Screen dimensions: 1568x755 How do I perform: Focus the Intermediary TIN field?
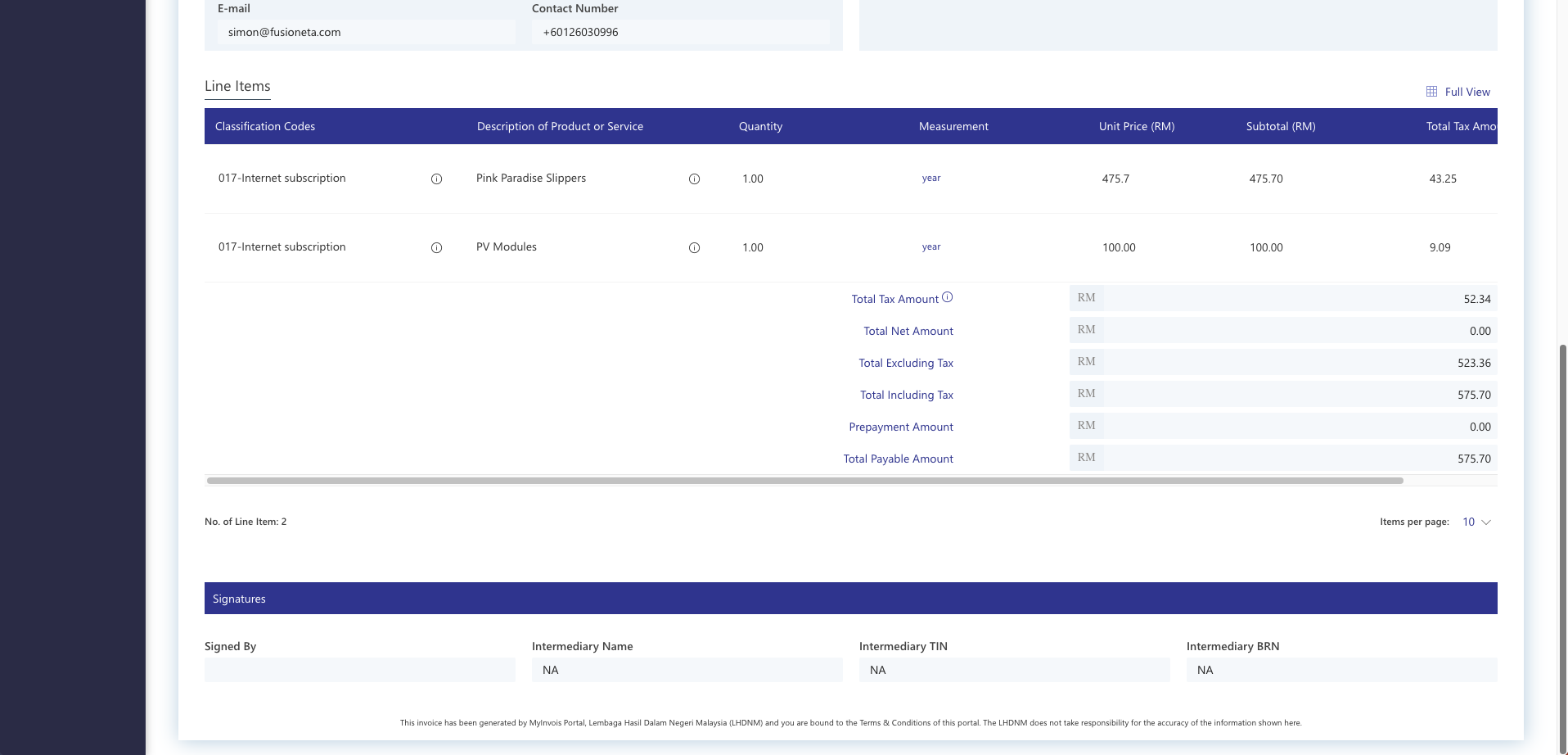click(x=1014, y=670)
